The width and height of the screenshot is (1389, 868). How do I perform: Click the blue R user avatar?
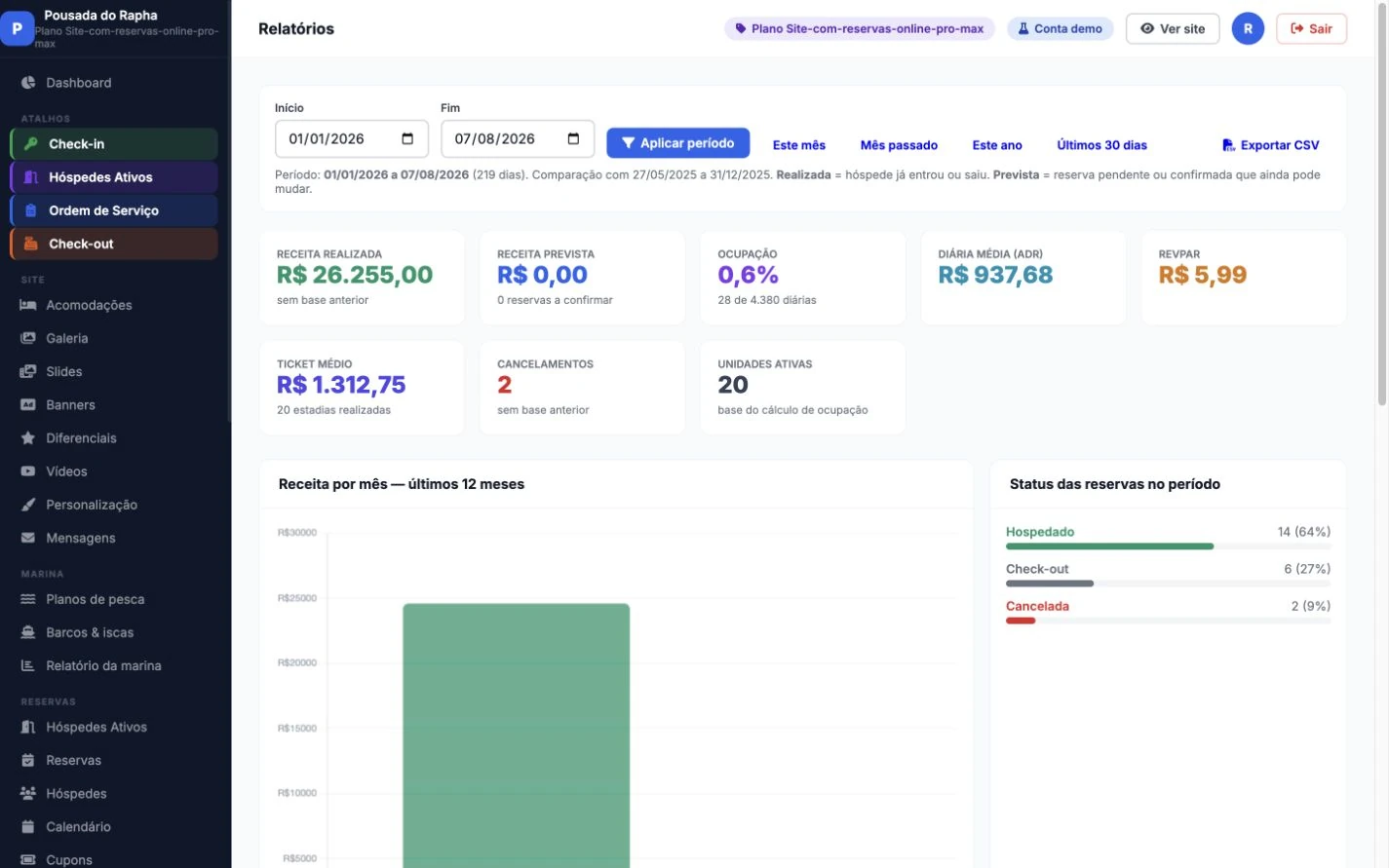click(x=1248, y=28)
